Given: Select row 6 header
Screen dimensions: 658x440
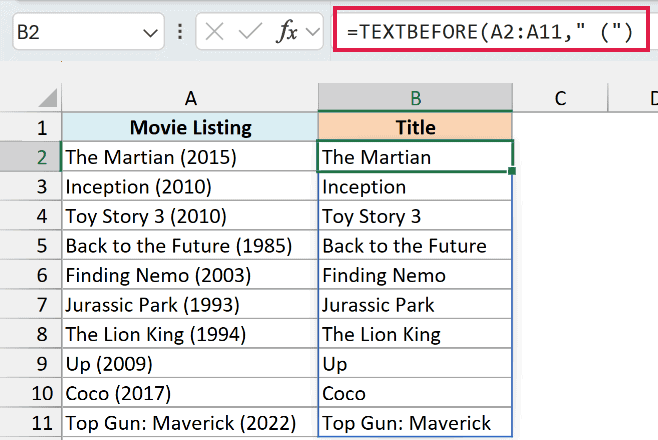Looking at the screenshot, I should click(x=31, y=275).
